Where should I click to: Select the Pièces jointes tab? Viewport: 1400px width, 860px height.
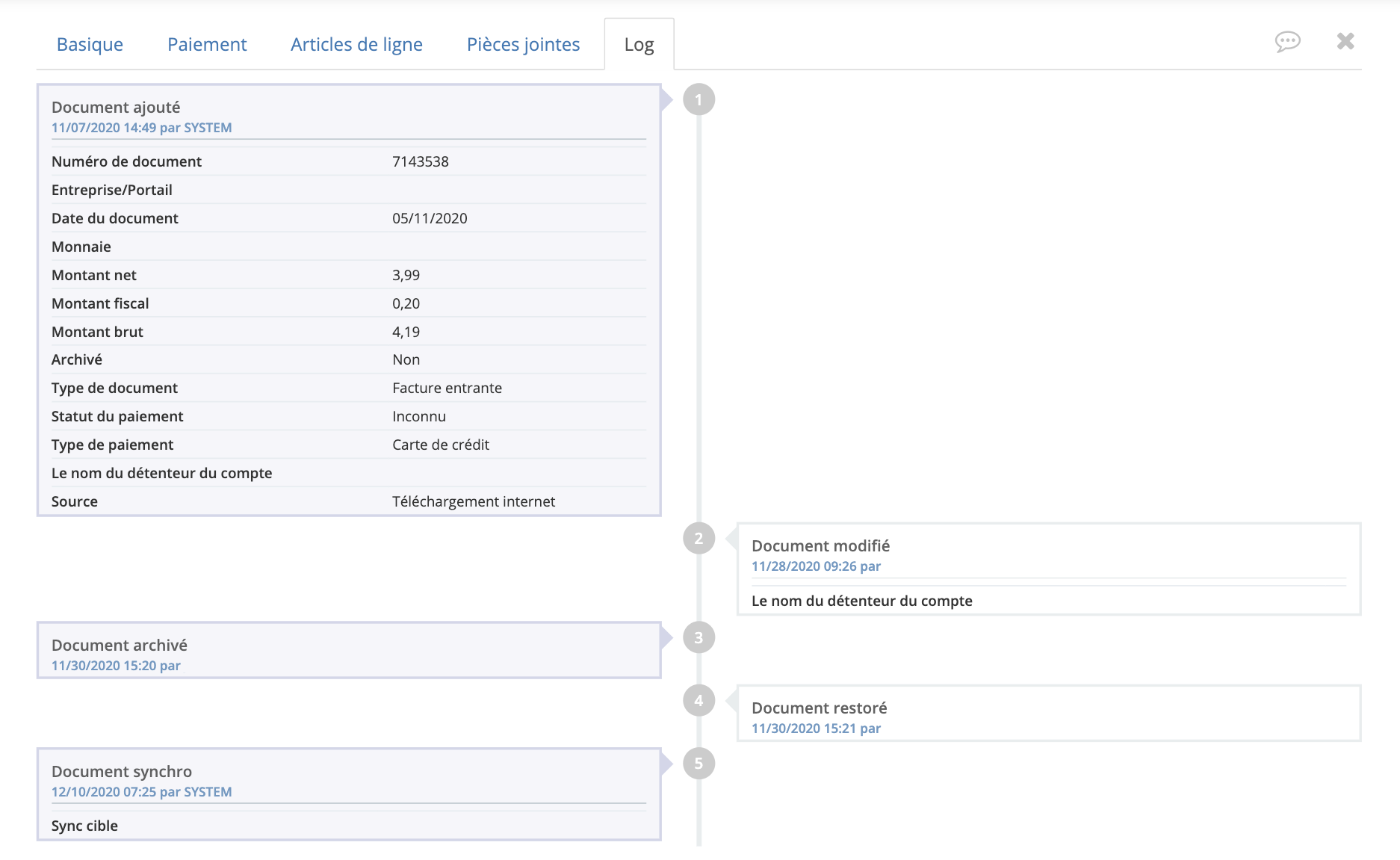523,45
